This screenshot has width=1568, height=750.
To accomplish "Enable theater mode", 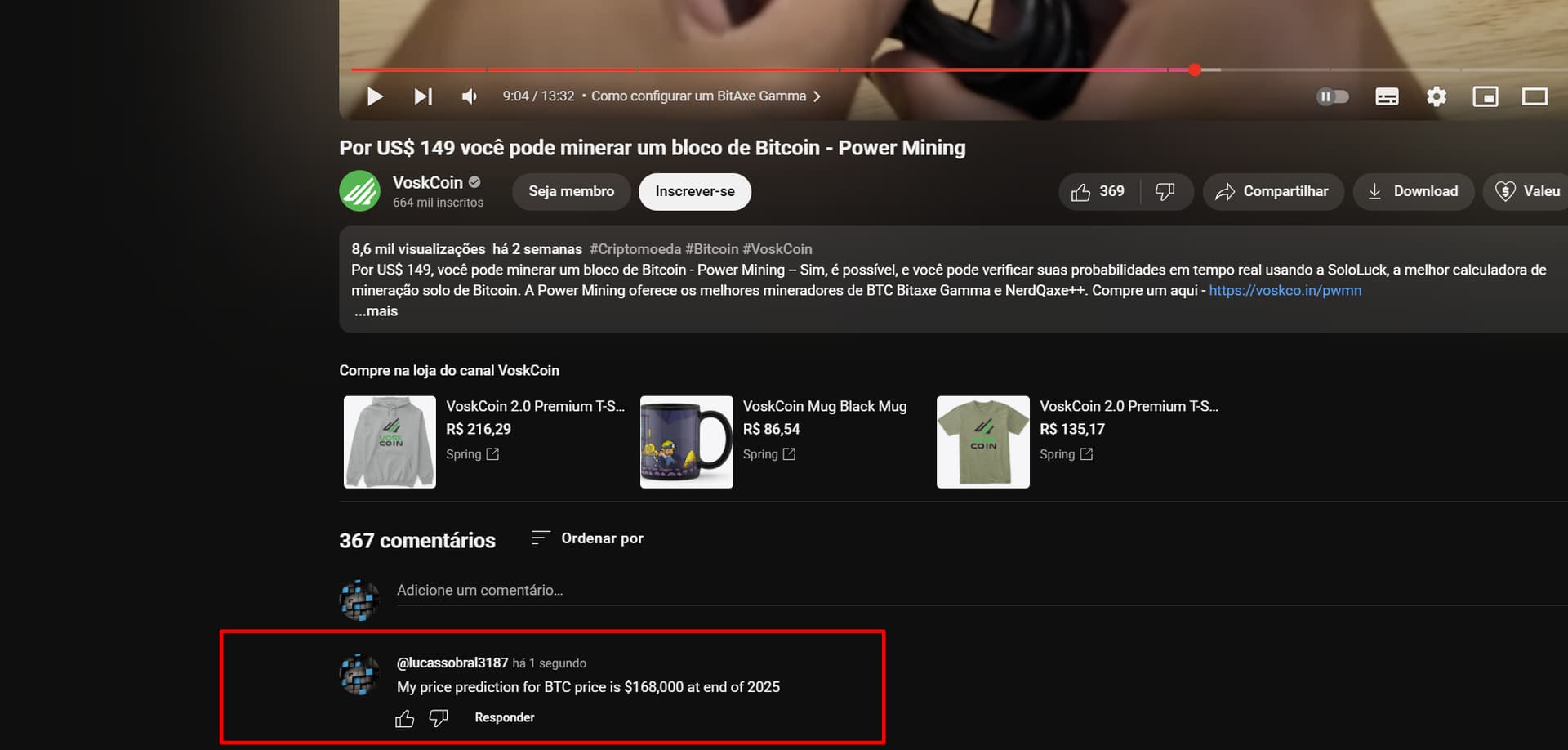I will (x=1535, y=96).
